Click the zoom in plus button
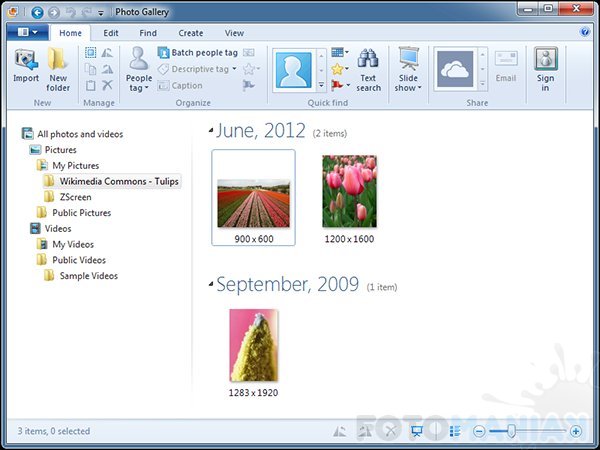Viewport: 600px width, 450px height. pos(576,432)
